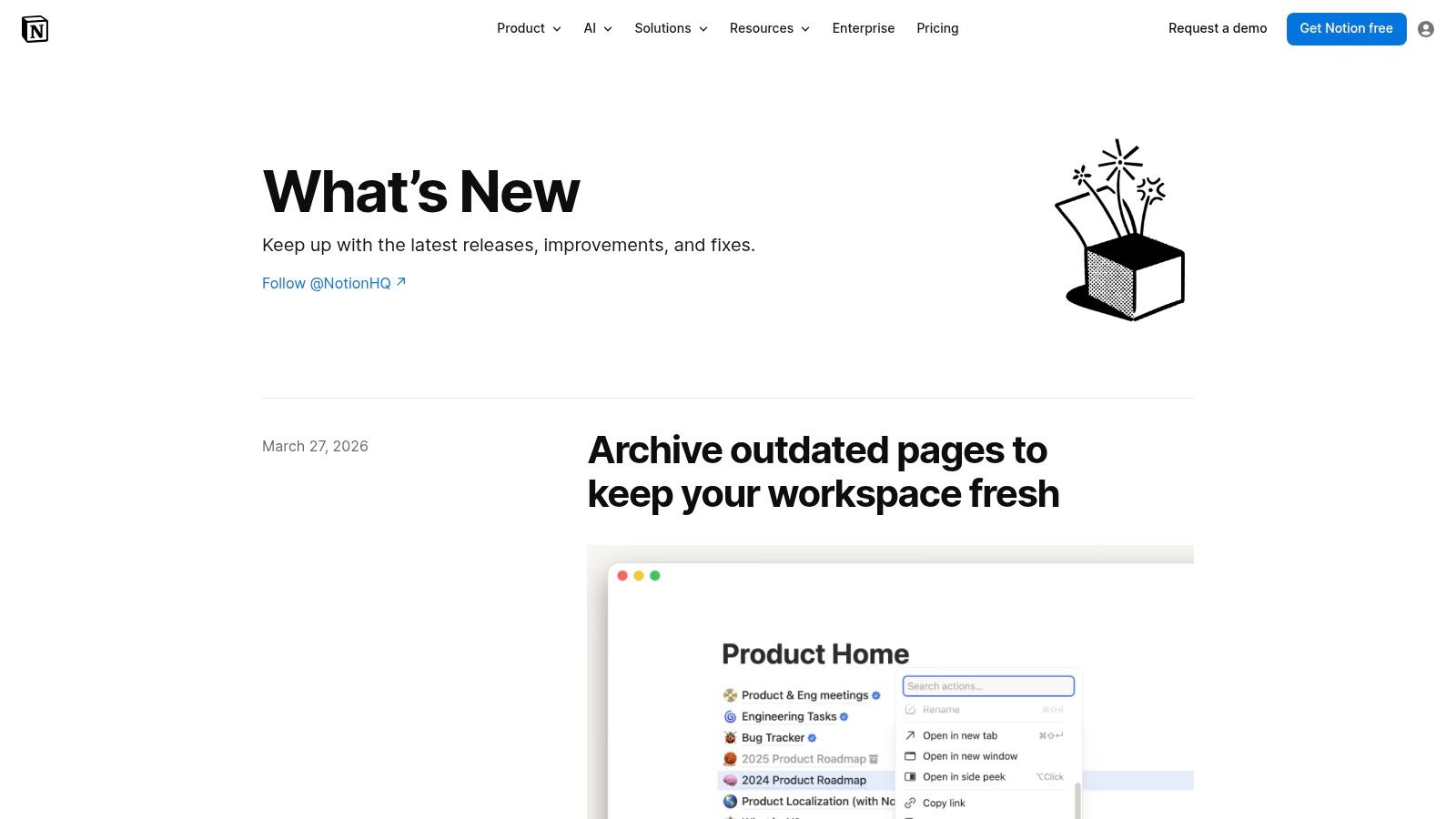Click the Copy link chain icon
This screenshot has width=1456, height=819.
[x=910, y=804]
